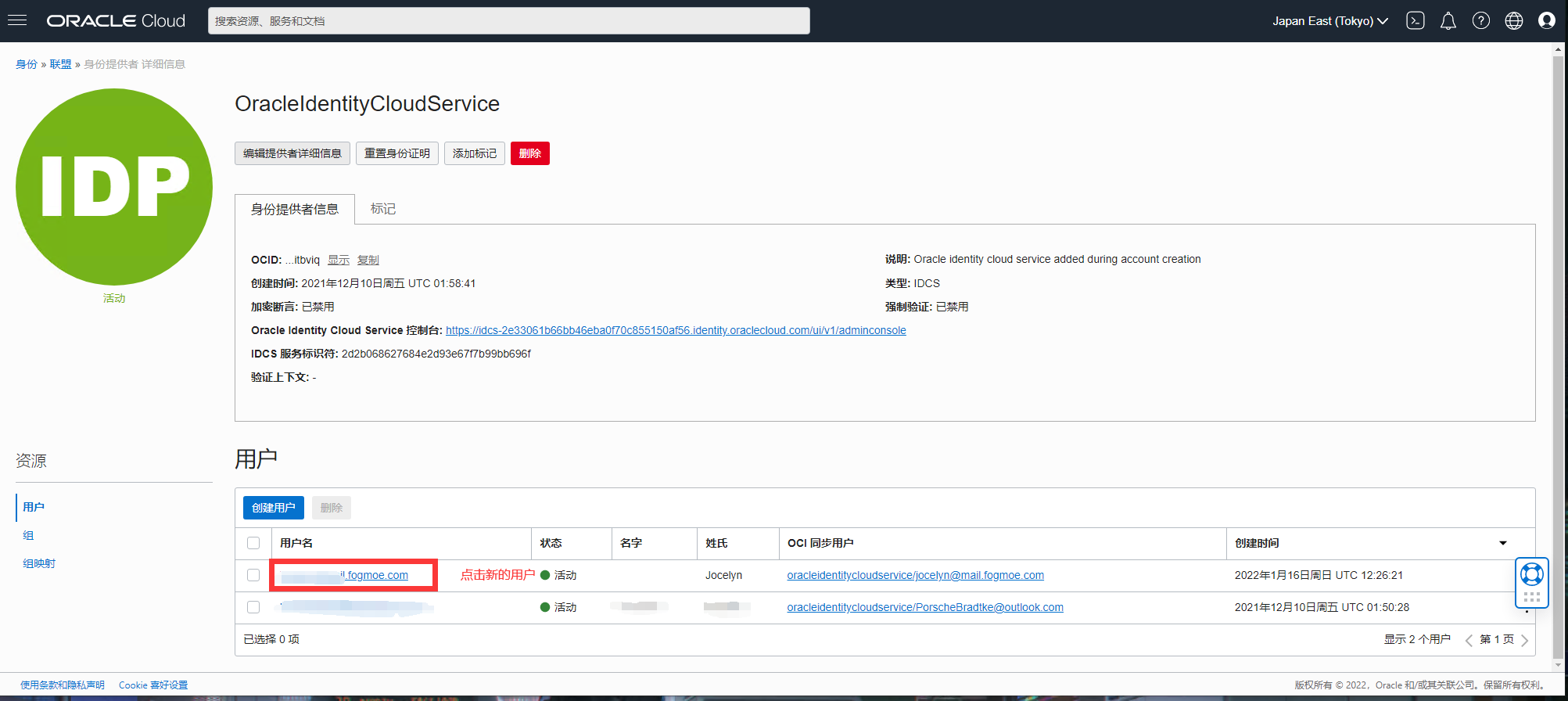
Task: Click 复制 link next to OCID
Action: coord(368,260)
